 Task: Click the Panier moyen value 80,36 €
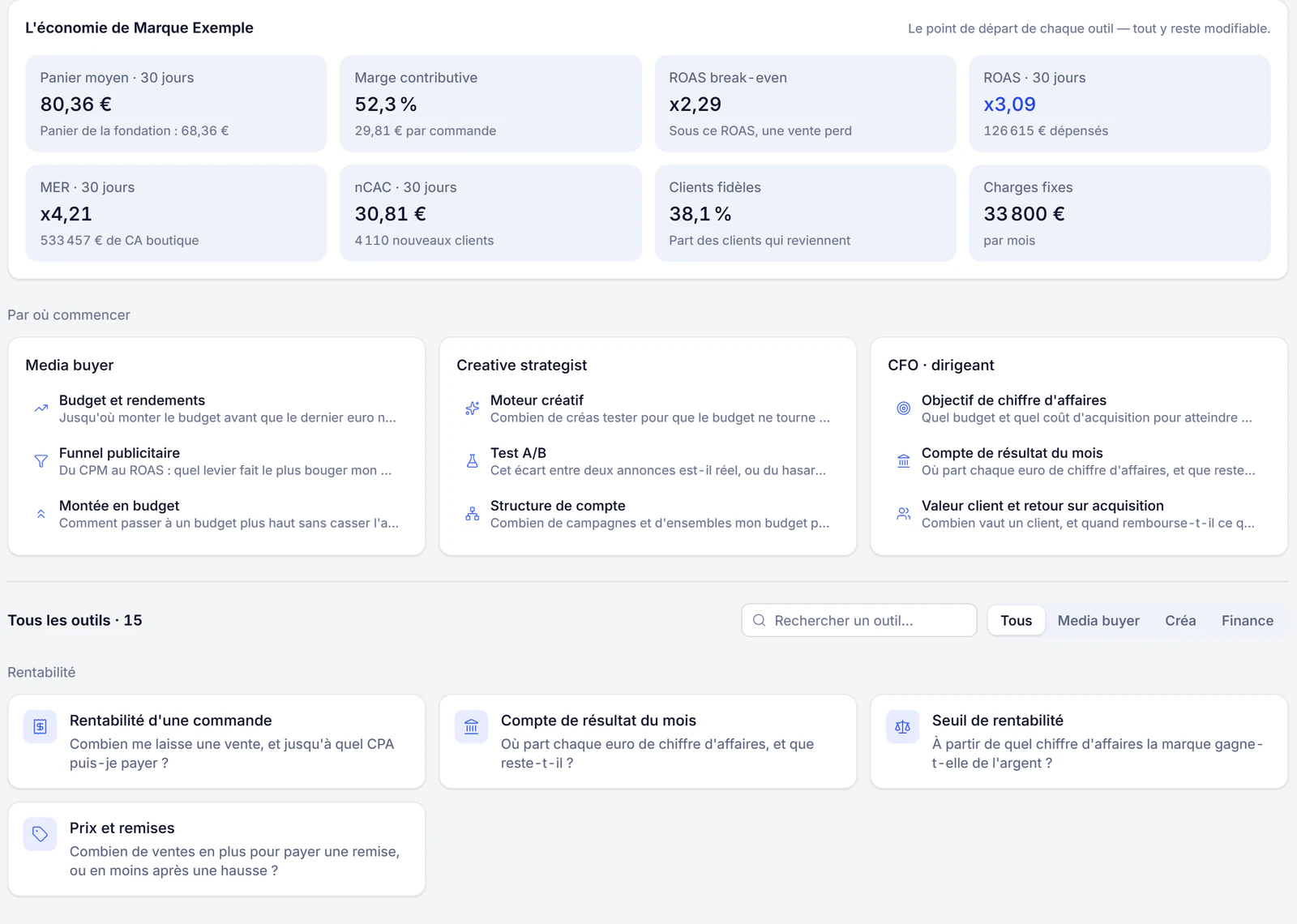coord(76,105)
